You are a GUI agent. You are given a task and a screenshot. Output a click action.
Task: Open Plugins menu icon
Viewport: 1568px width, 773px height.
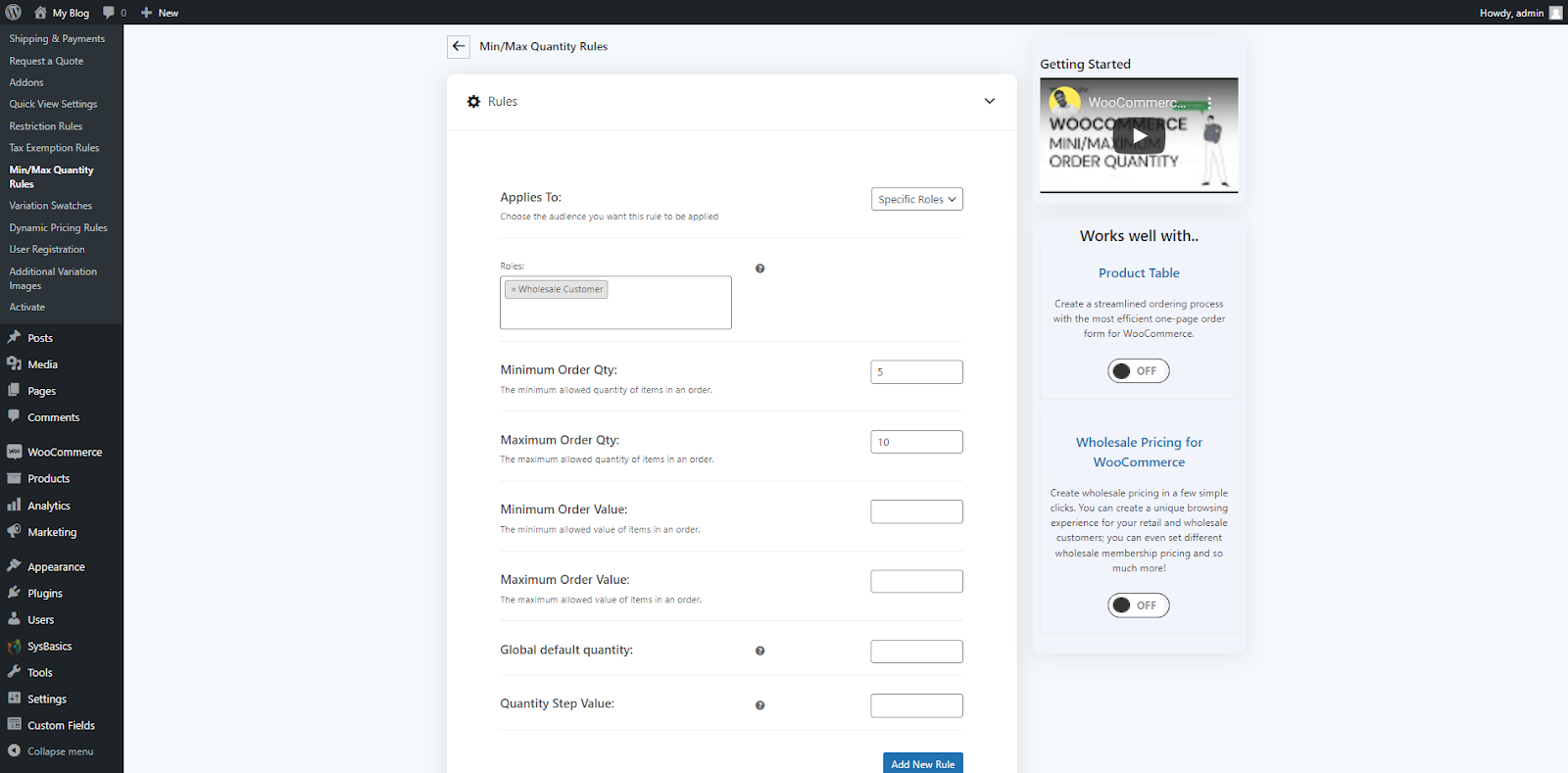click(x=14, y=593)
